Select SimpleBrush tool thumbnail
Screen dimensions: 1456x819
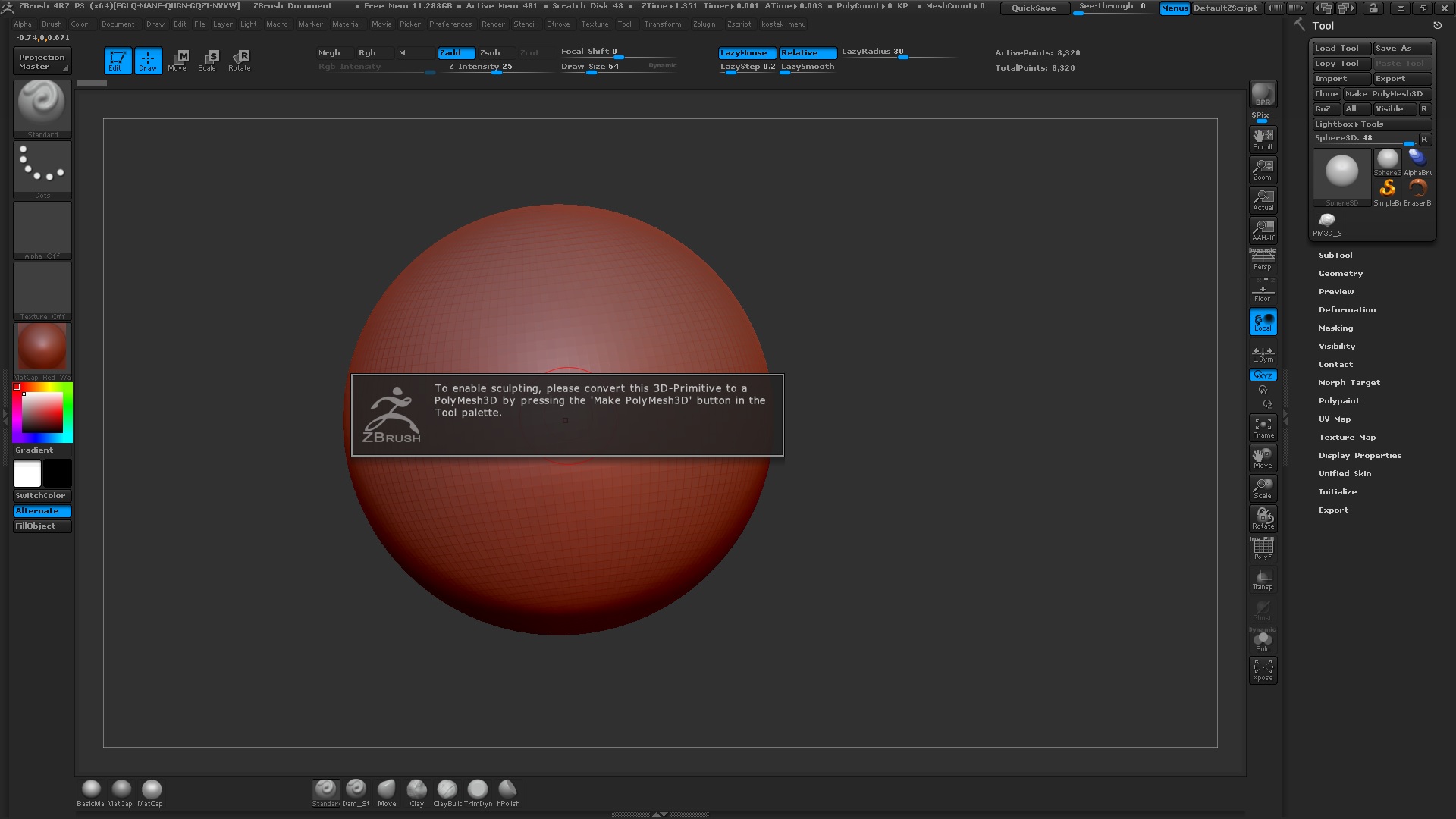tap(1388, 193)
